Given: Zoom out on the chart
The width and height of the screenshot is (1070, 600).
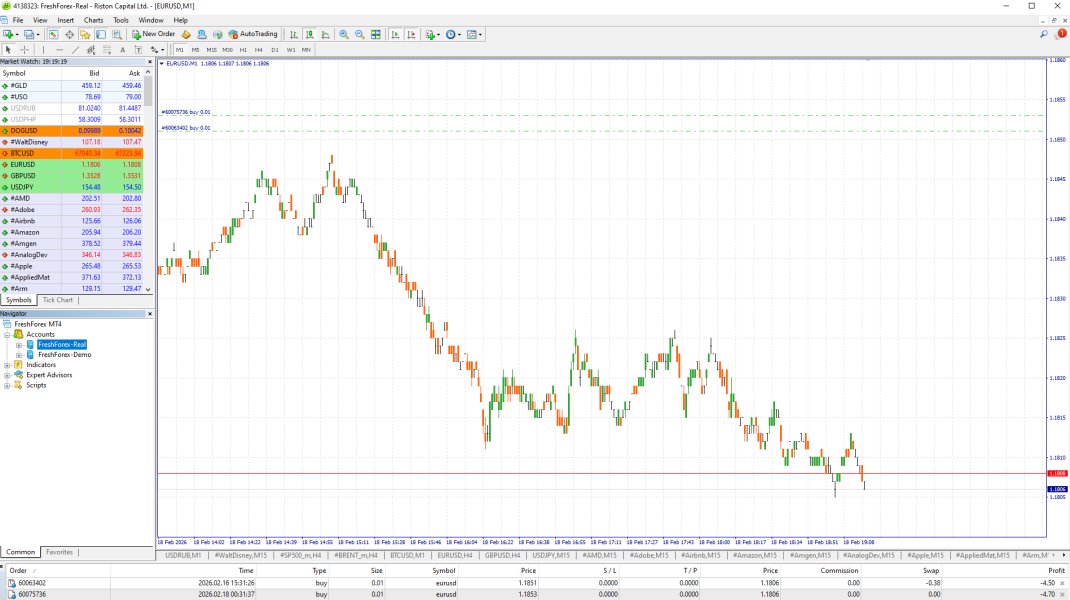Looking at the screenshot, I should (x=359, y=34).
